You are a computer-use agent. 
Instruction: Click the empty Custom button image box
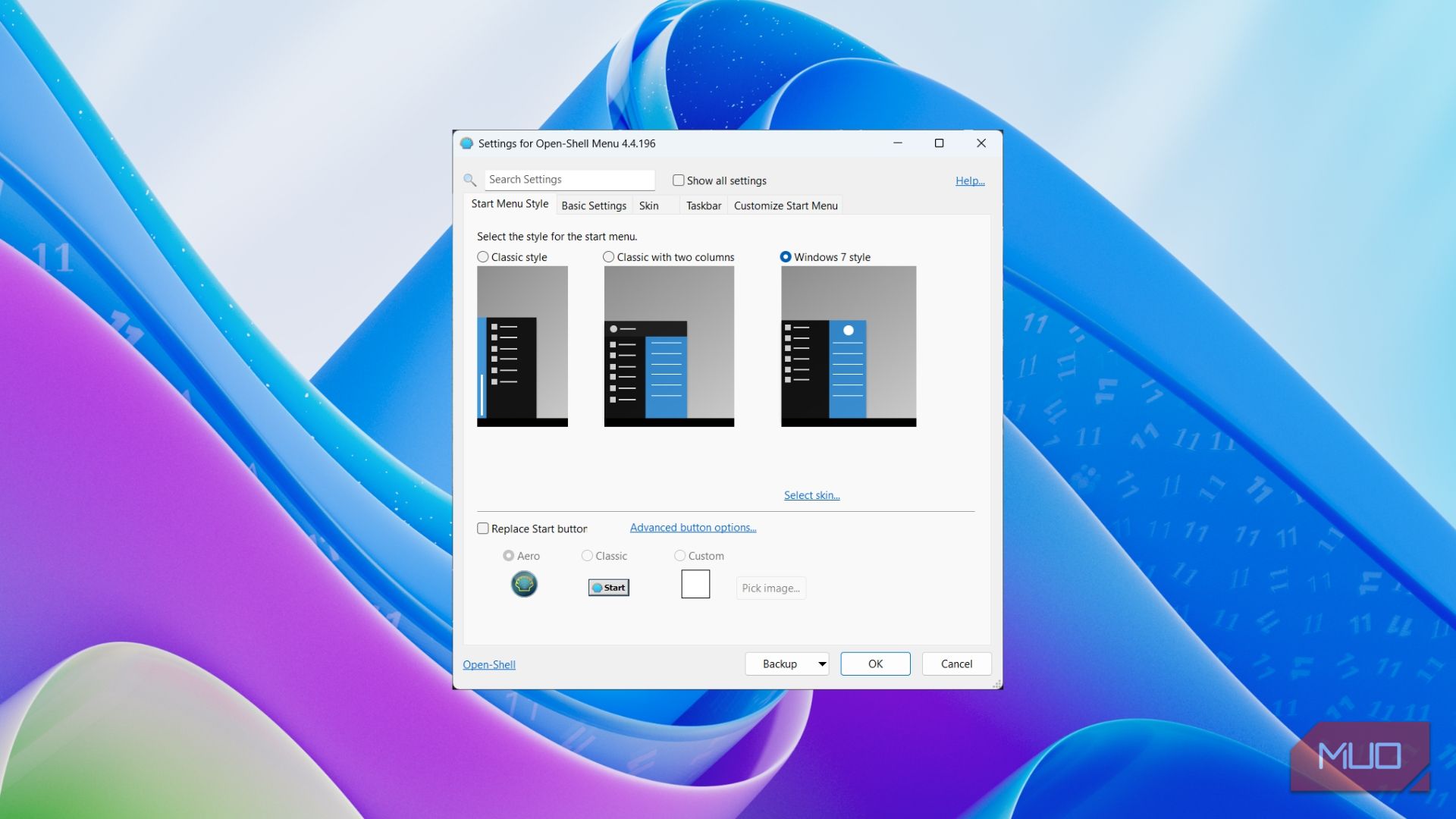click(695, 584)
